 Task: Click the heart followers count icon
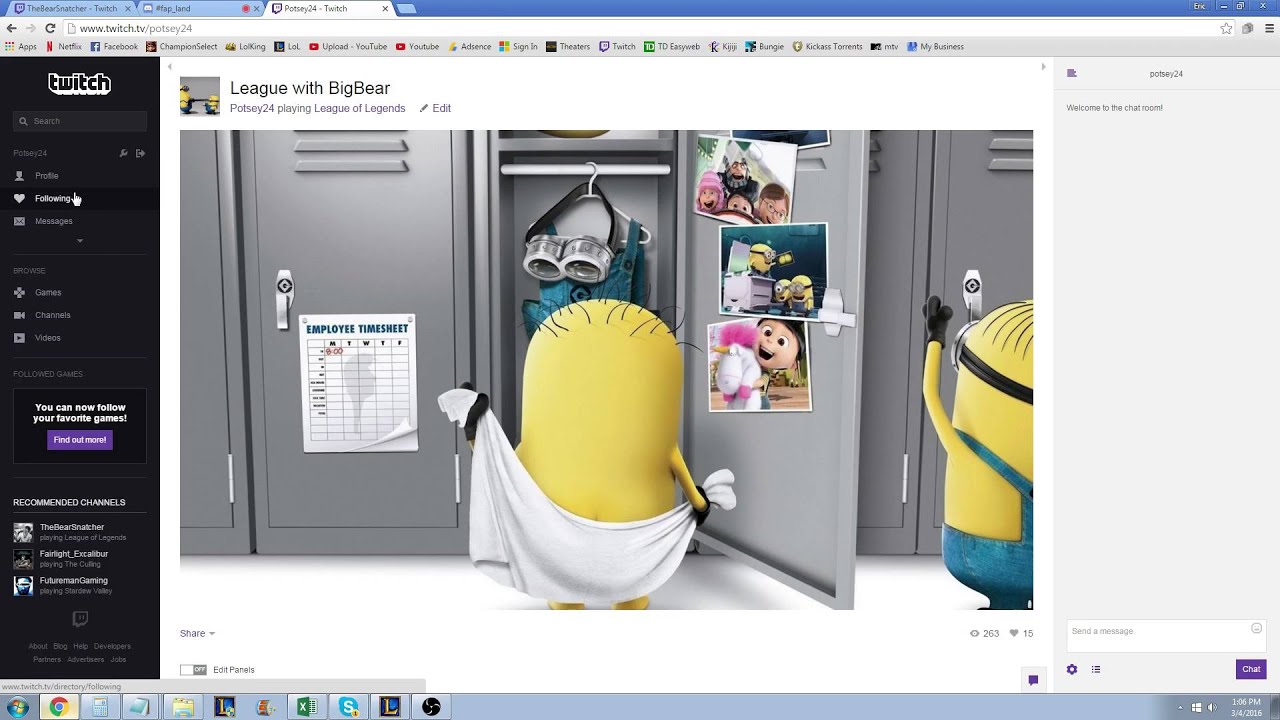1014,633
